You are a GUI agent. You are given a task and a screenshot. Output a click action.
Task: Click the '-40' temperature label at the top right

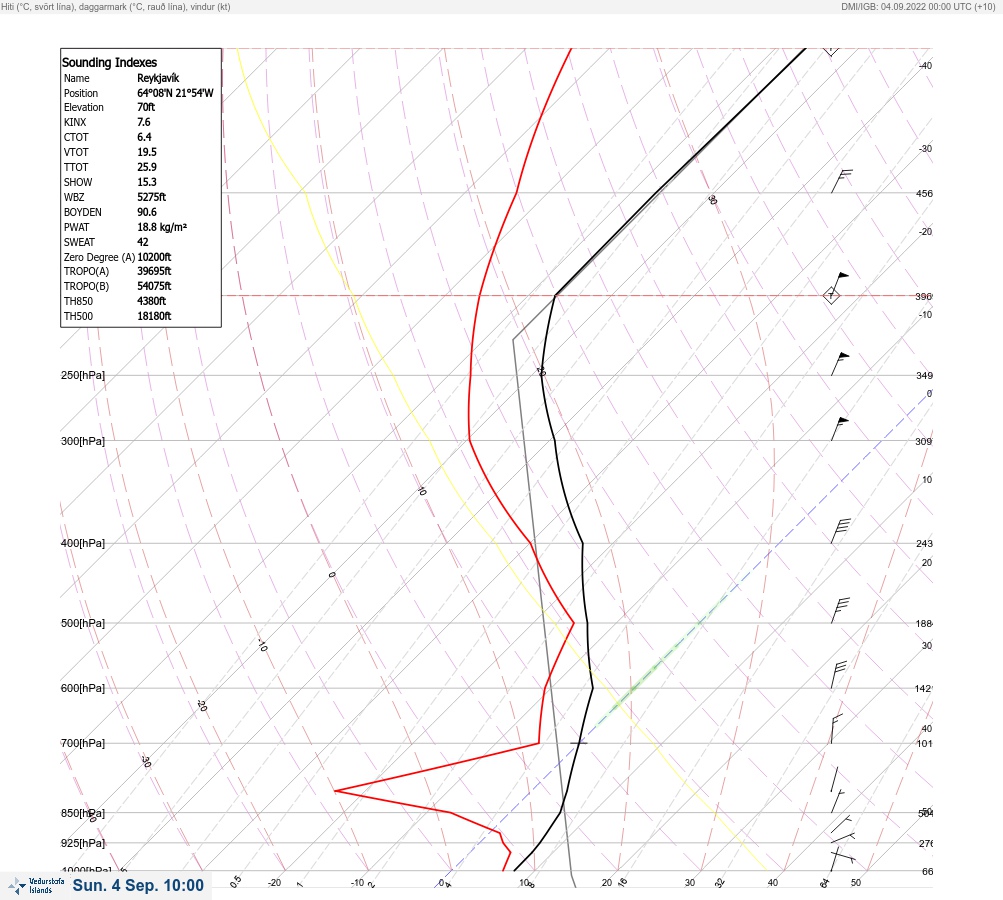tap(925, 65)
